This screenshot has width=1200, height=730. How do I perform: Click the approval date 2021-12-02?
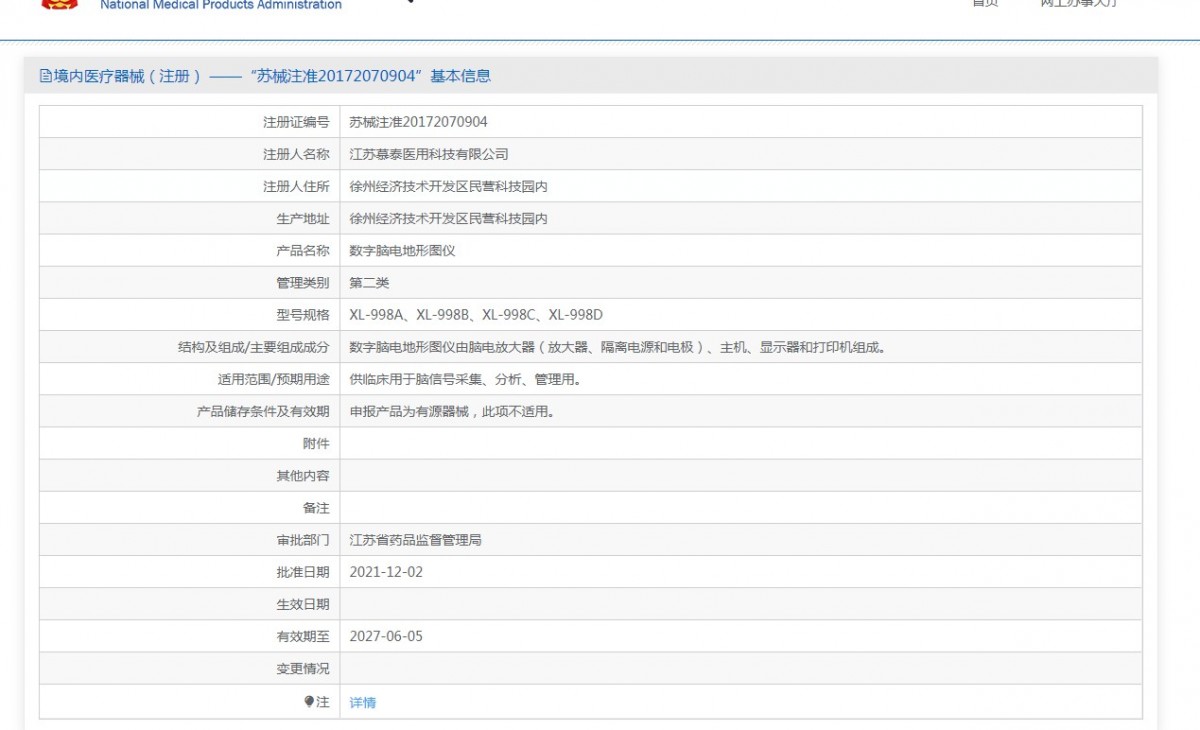pyautogui.click(x=386, y=572)
